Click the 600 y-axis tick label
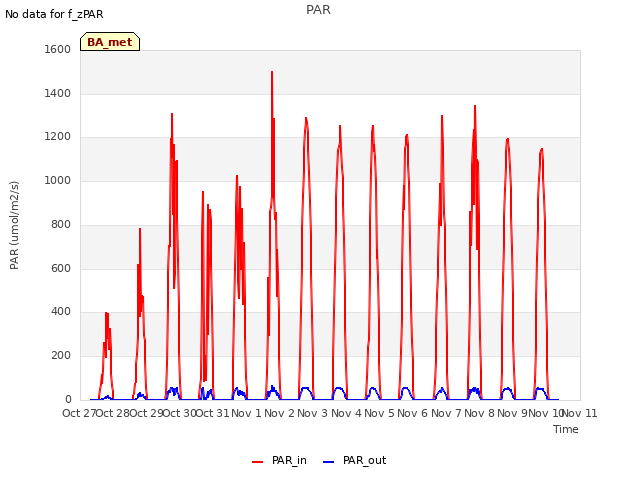Image resolution: width=640 pixels, height=480 pixels. point(61,269)
